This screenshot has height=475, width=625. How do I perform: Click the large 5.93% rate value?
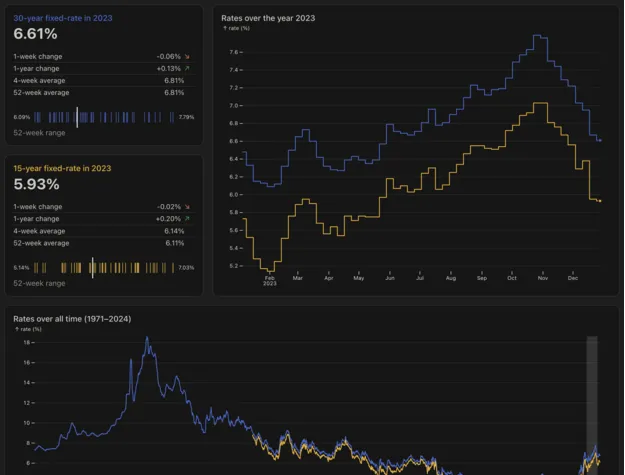coord(37,185)
